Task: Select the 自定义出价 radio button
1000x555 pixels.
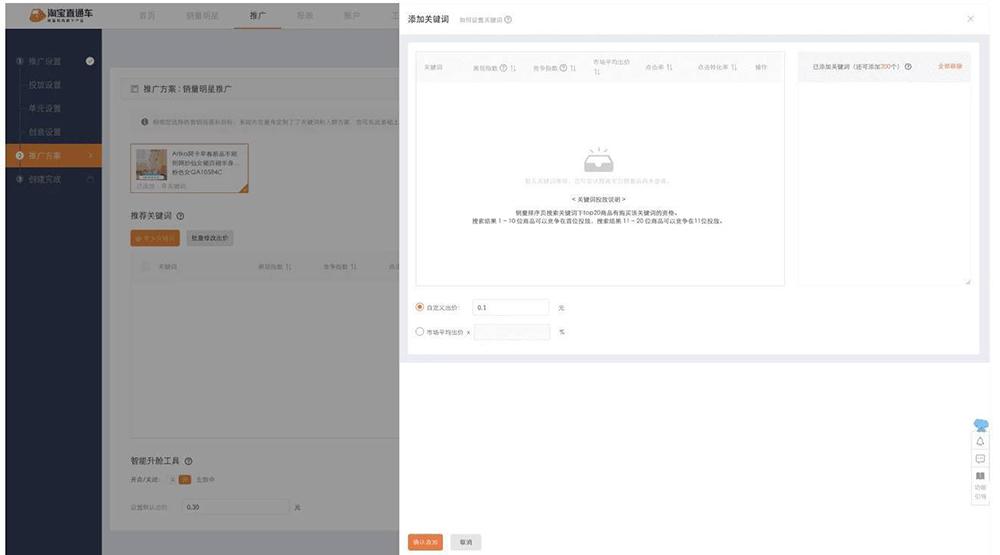Action: coord(419,307)
